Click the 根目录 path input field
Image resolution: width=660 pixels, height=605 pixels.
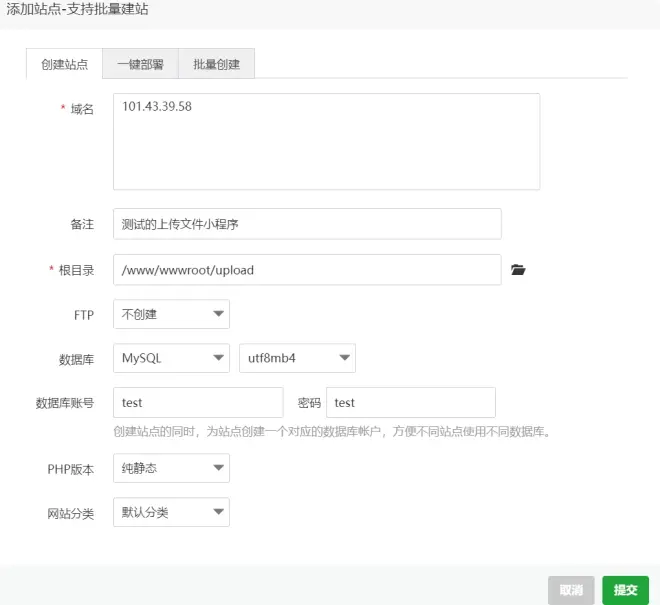click(x=307, y=270)
